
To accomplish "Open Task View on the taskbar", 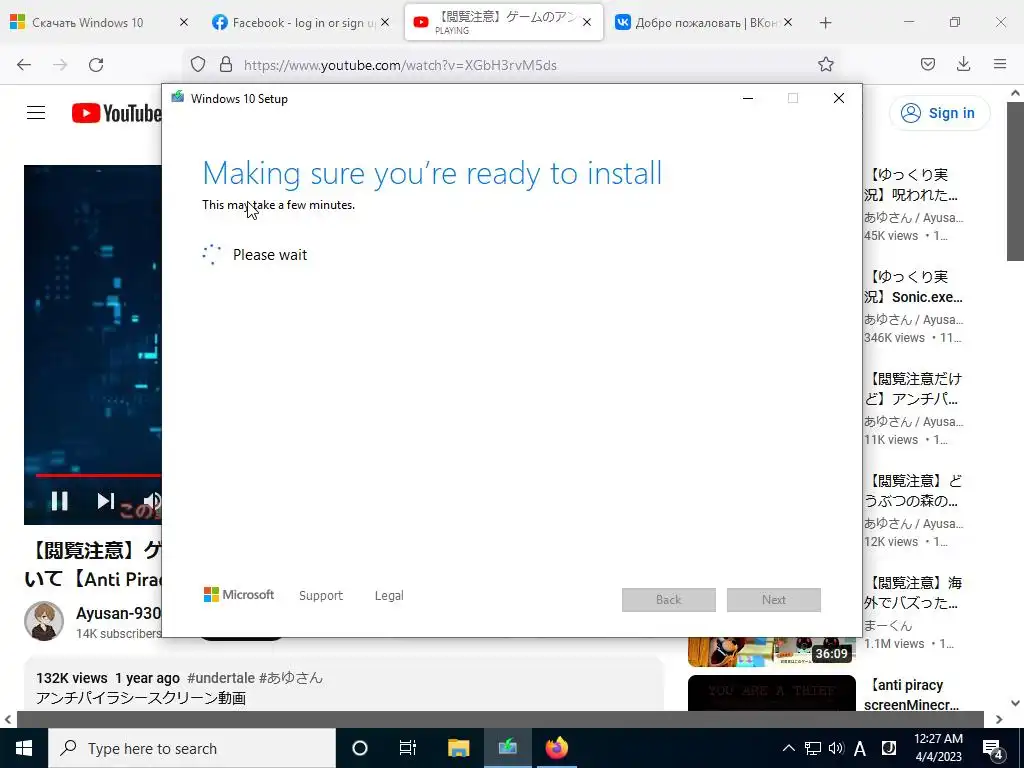I will [408, 748].
